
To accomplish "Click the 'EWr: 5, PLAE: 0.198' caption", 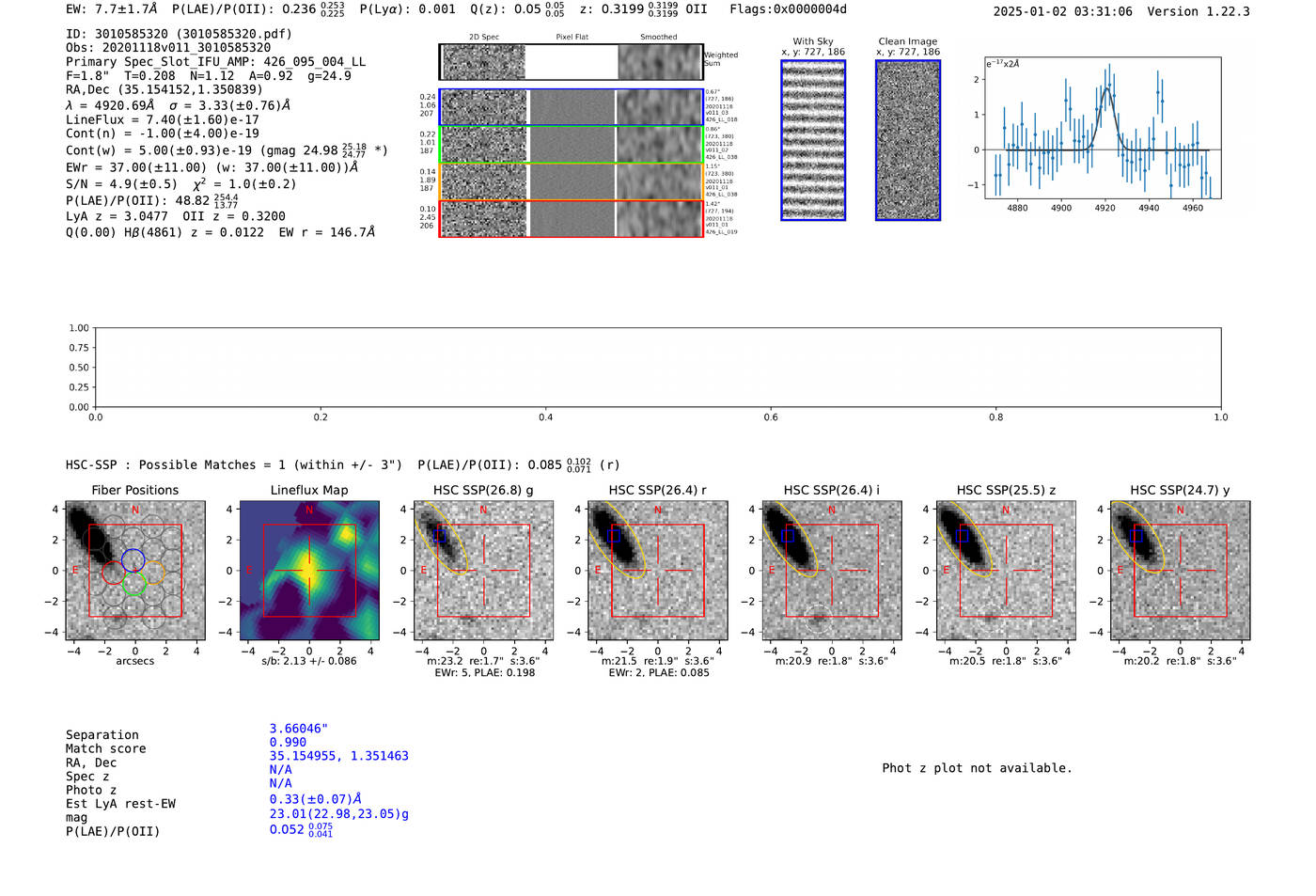I will (x=484, y=673).
